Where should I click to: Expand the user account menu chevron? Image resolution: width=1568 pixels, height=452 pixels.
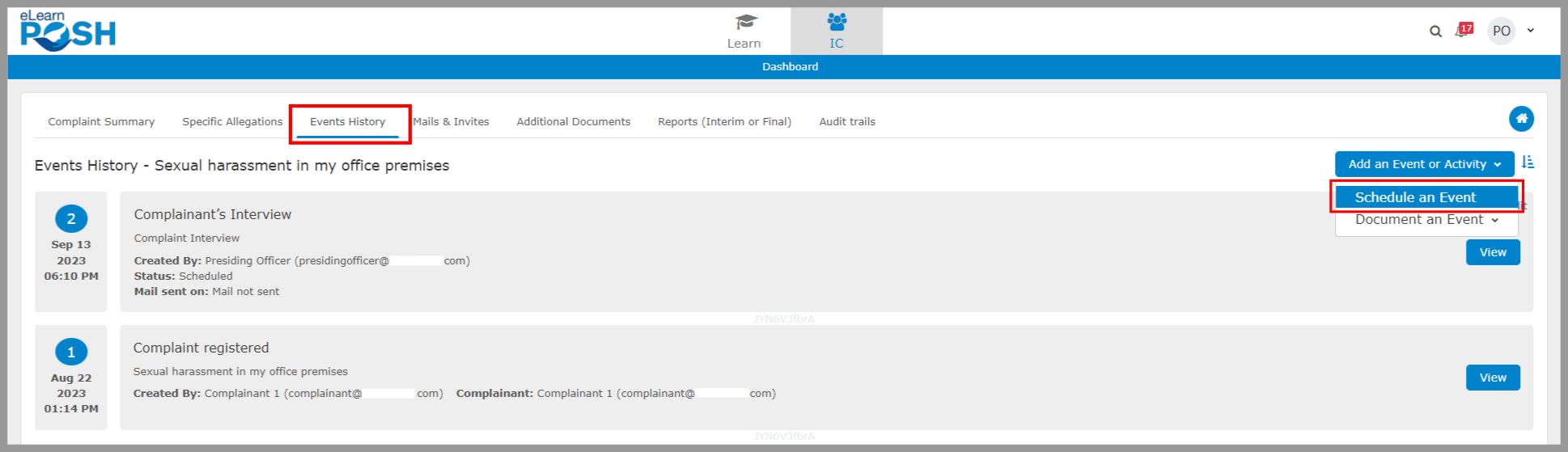point(1531,31)
